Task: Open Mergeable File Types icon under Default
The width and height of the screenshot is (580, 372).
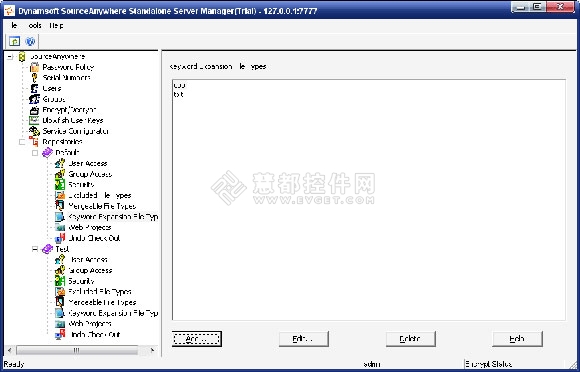Action: point(60,206)
